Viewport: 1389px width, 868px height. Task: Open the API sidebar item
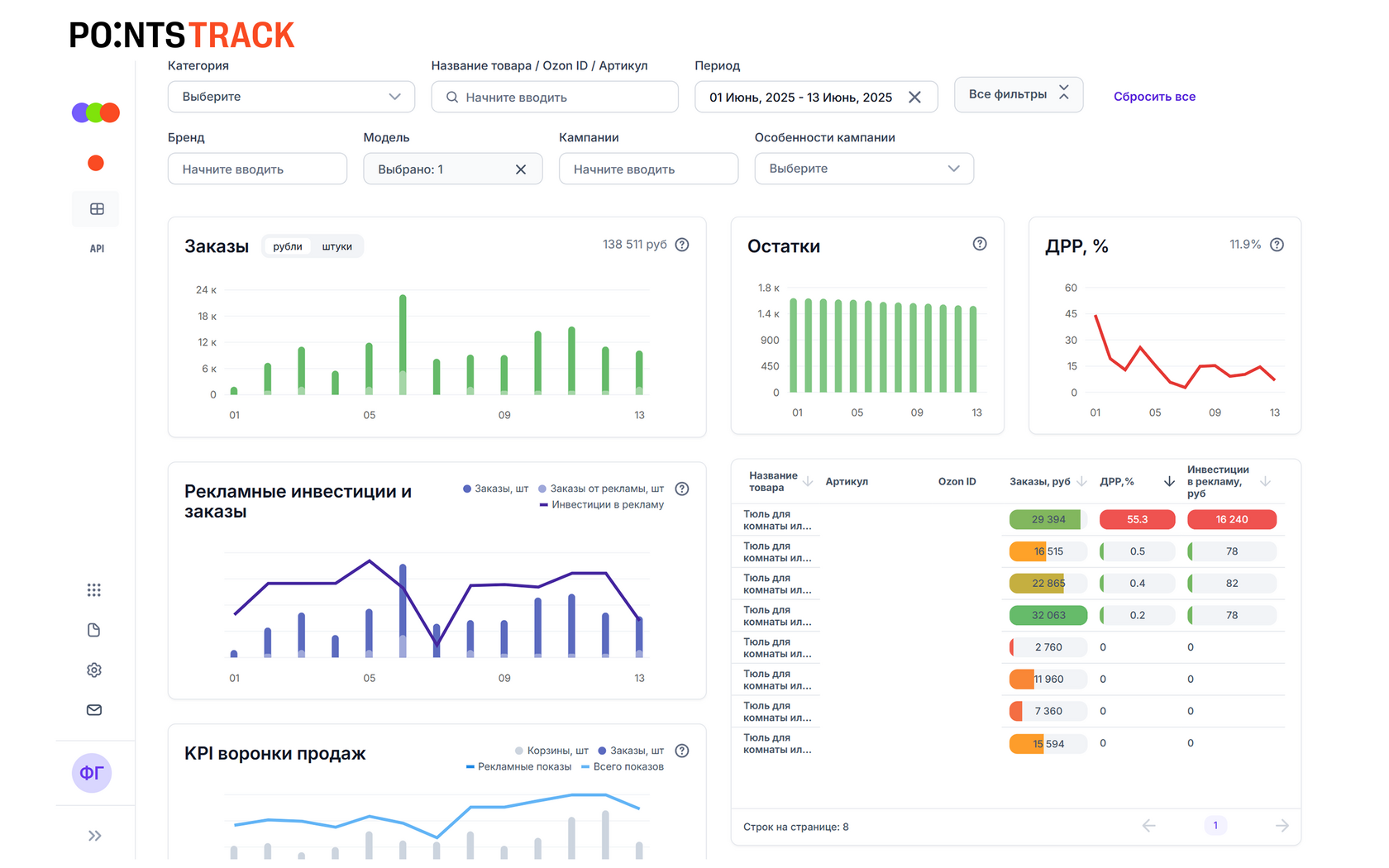pos(97,249)
